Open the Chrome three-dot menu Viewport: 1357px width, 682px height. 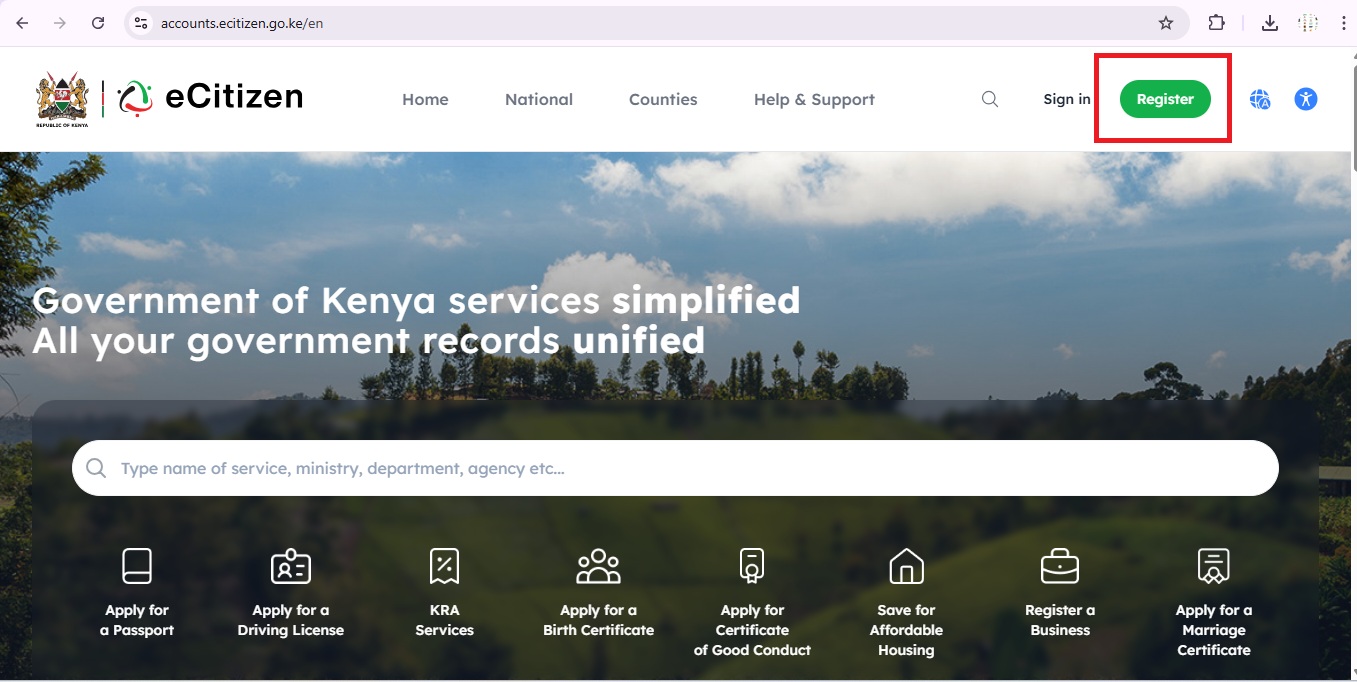pyautogui.click(x=1343, y=23)
